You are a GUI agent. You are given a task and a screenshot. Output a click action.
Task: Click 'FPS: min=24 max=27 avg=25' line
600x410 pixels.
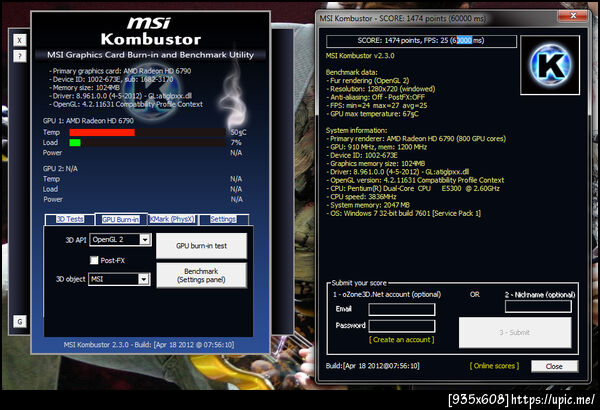378,106
